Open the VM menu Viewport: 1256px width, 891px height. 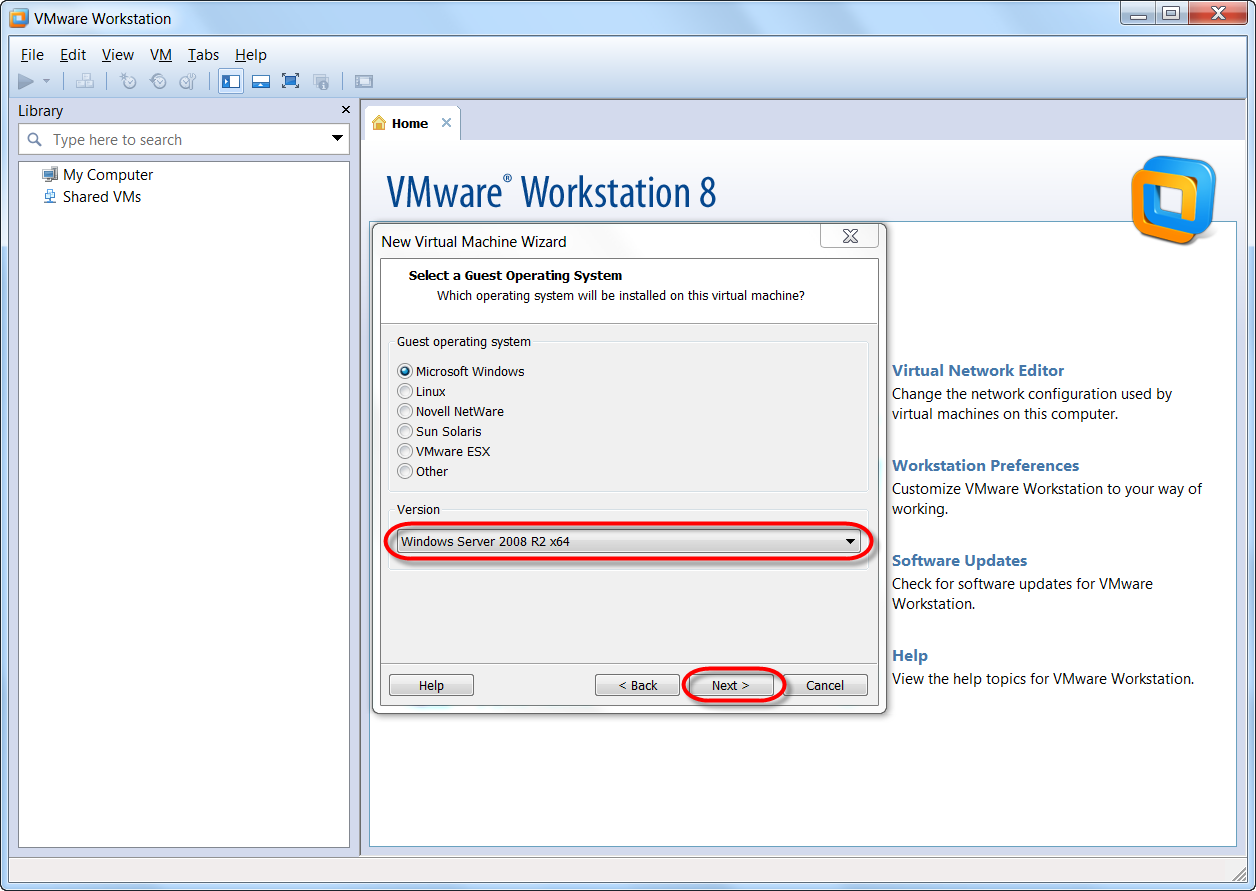coord(161,55)
